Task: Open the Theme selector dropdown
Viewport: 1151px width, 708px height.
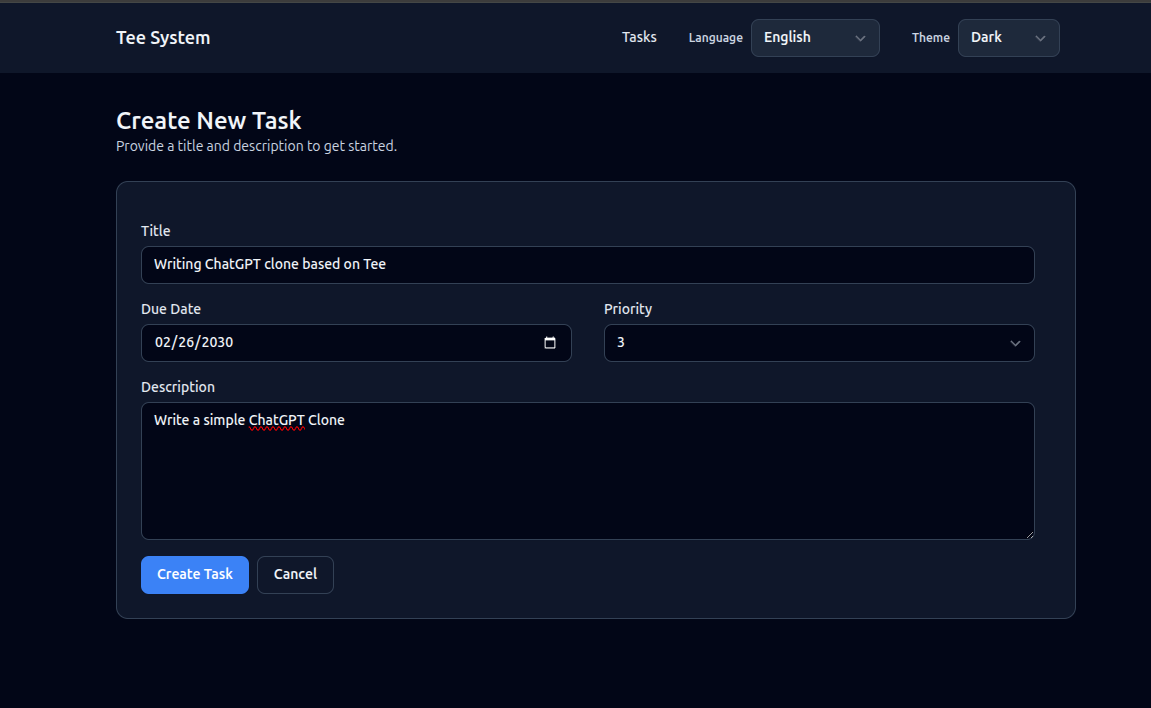Action: click(x=1008, y=37)
